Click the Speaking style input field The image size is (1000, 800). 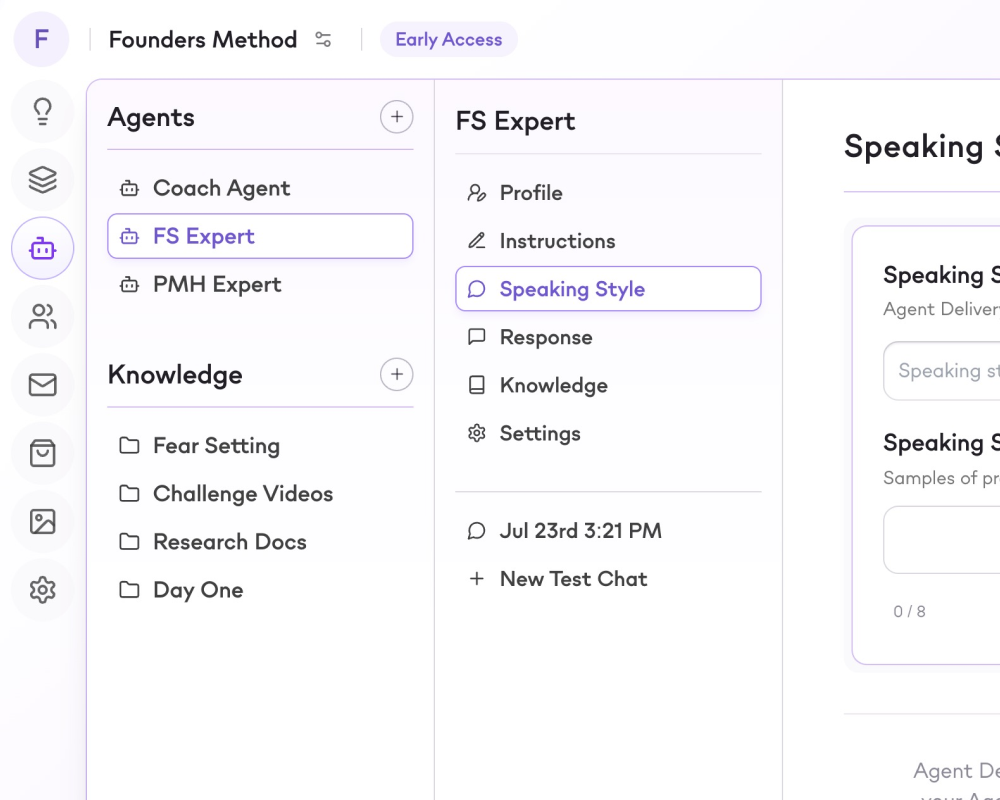[945, 371]
